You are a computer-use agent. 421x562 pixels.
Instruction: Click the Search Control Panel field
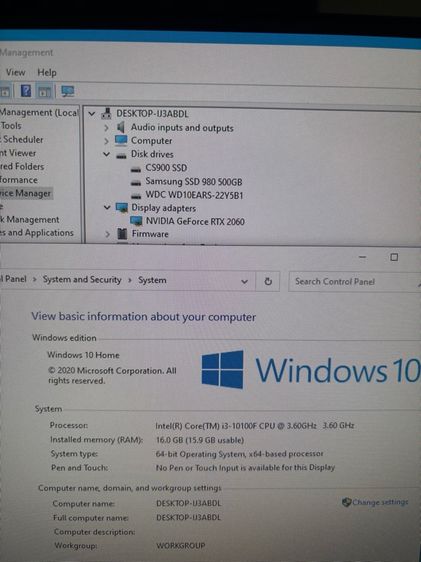click(x=354, y=282)
